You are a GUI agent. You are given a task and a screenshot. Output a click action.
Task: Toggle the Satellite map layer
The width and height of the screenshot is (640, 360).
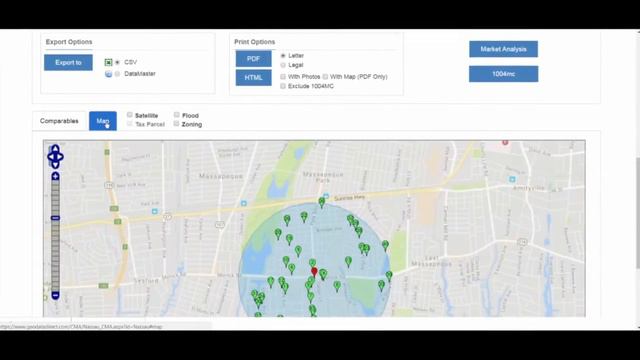[x=130, y=115]
